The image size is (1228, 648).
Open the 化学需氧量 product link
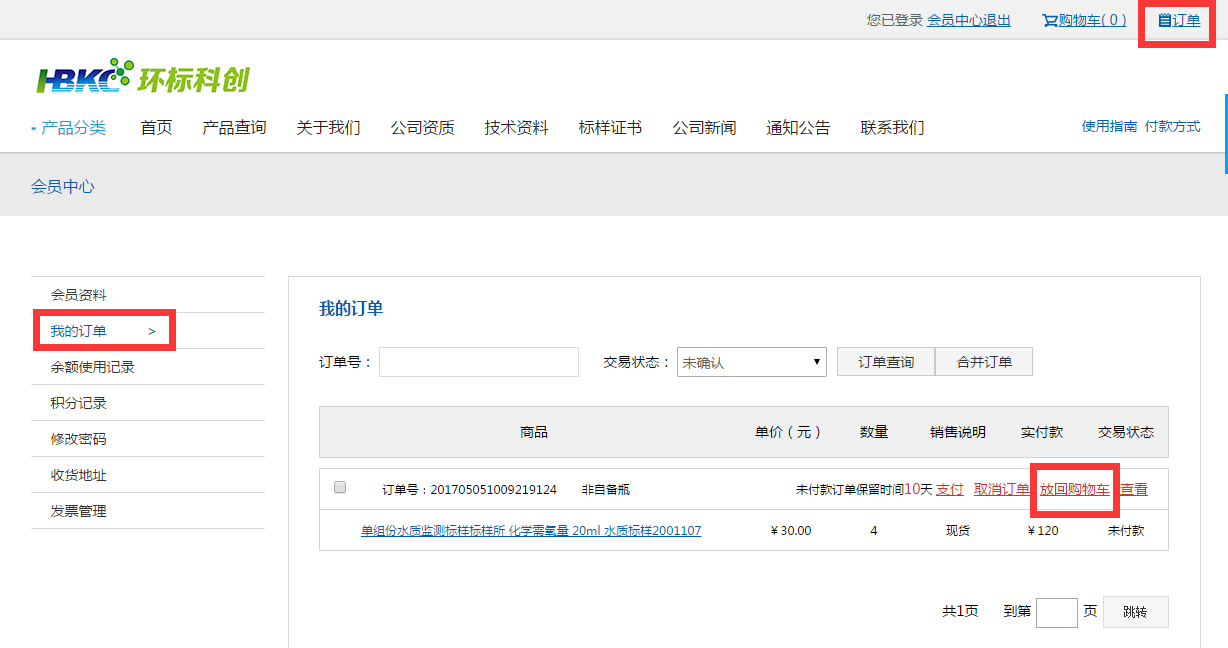click(531, 531)
